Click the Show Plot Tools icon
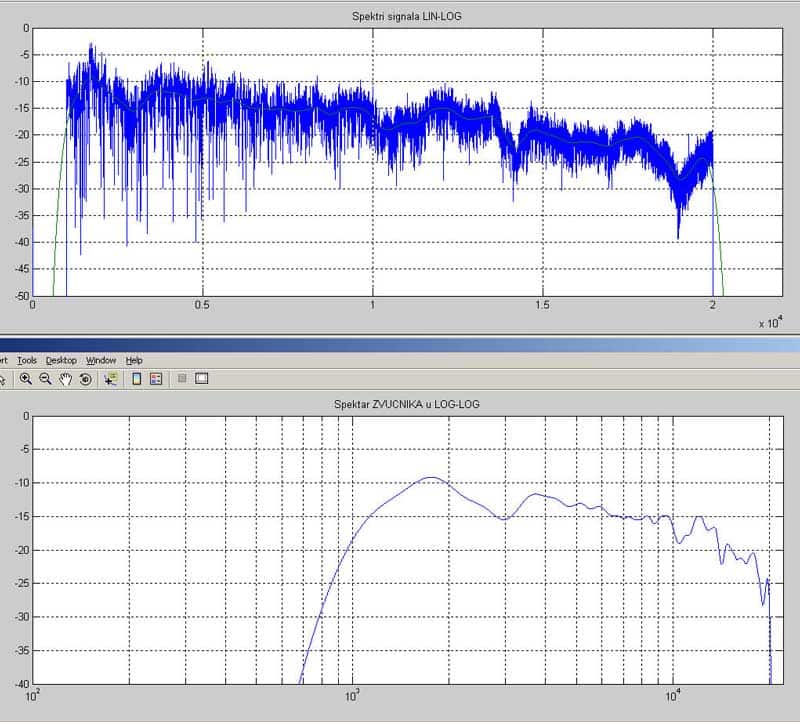 tap(202, 378)
